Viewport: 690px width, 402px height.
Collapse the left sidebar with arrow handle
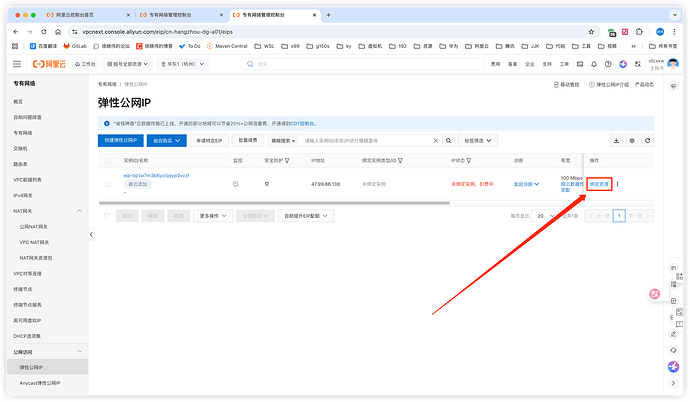click(x=93, y=233)
